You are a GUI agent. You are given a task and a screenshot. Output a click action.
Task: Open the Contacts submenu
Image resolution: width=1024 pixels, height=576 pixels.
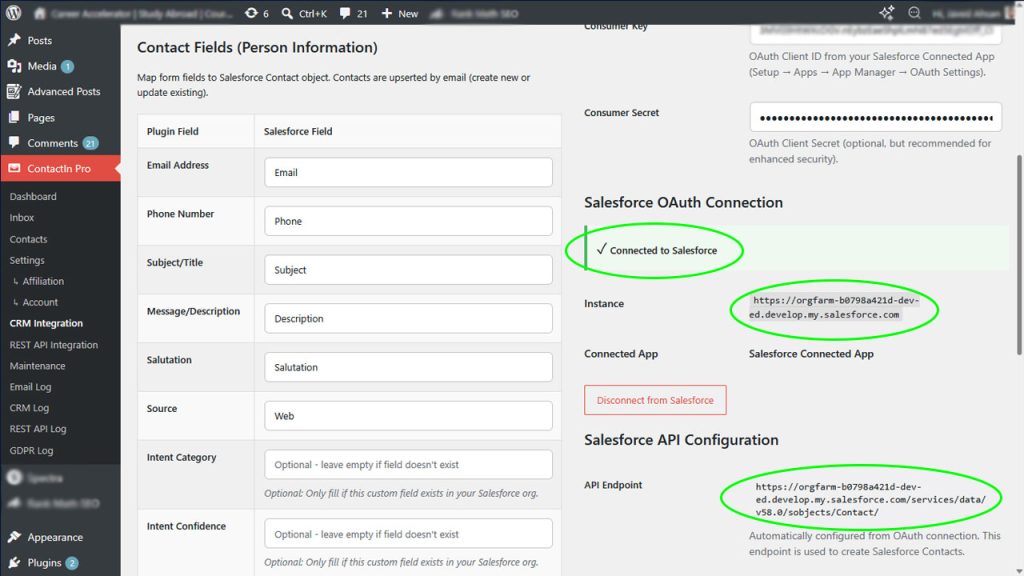point(28,239)
